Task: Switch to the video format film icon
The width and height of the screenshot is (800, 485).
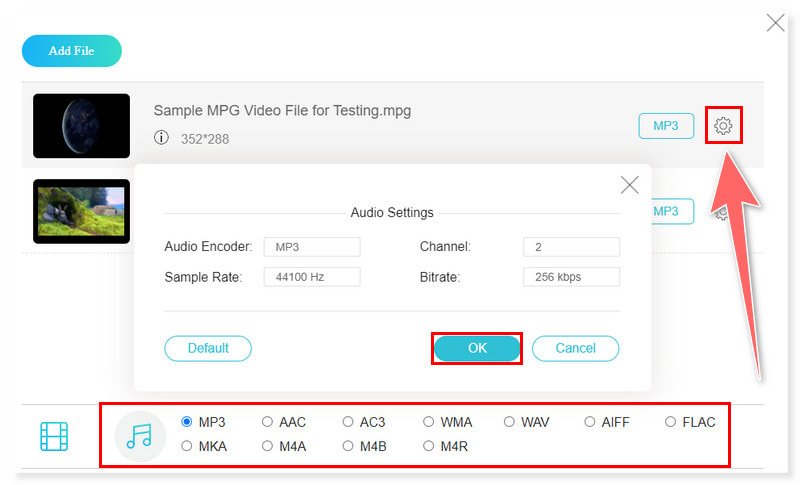Action: tap(54, 437)
